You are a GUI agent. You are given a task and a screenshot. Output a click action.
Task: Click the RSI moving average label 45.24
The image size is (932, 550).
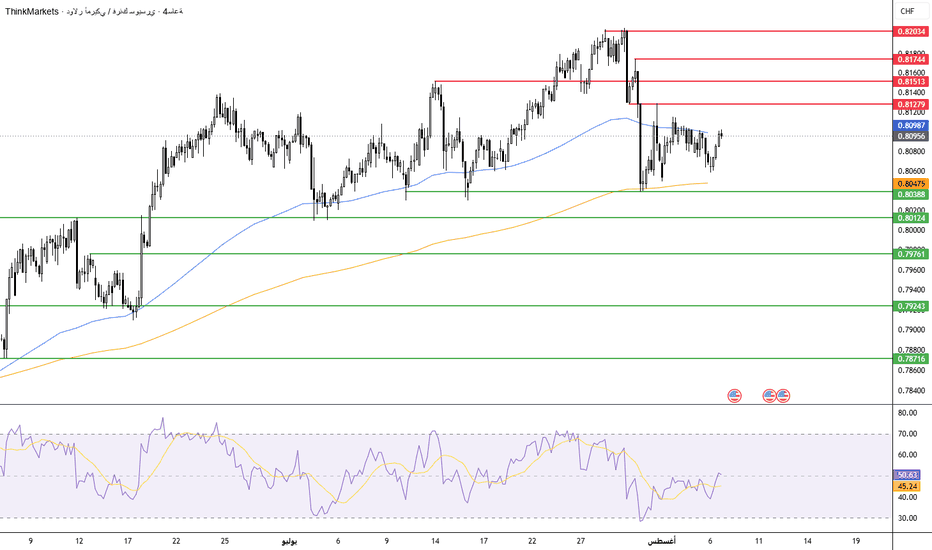click(x=908, y=486)
